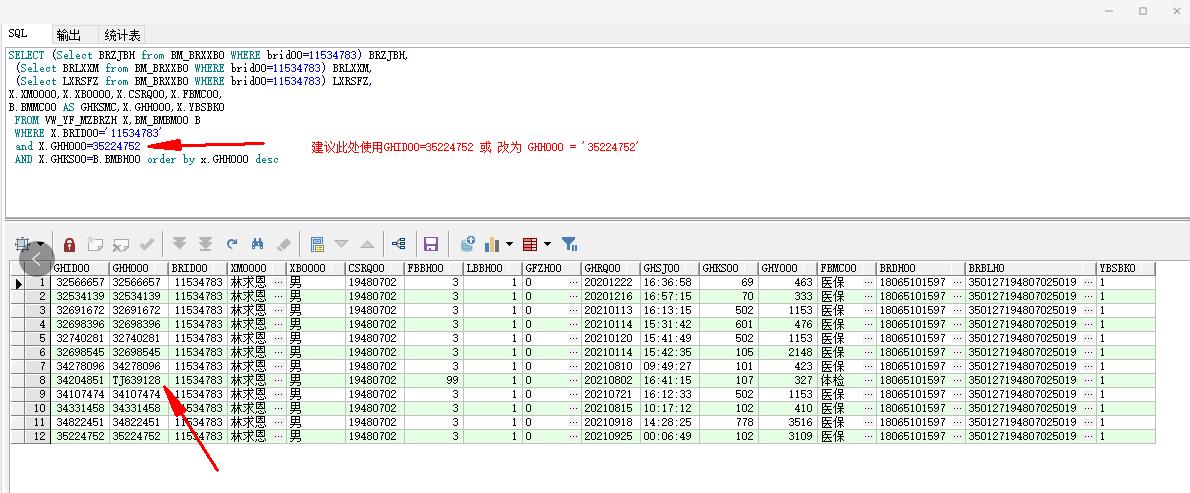The width and height of the screenshot is (1190, 493).
Task: Open ellipsis button in FBMC00 row 1
Action: 868,282
